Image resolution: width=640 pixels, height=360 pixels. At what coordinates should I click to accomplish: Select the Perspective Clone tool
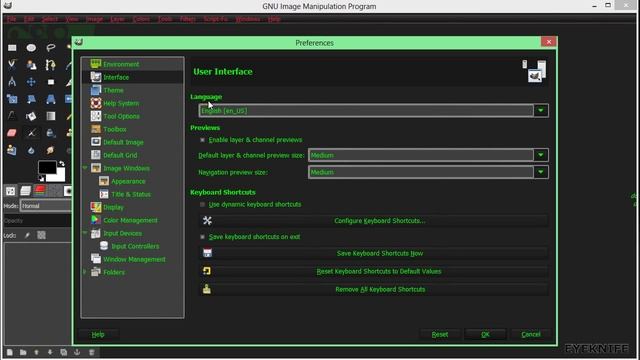coord(12,150)
